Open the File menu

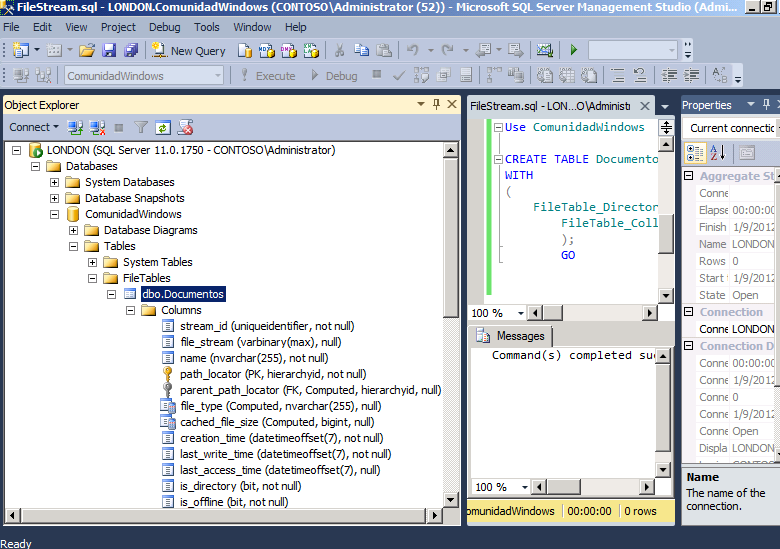[11, 27]
